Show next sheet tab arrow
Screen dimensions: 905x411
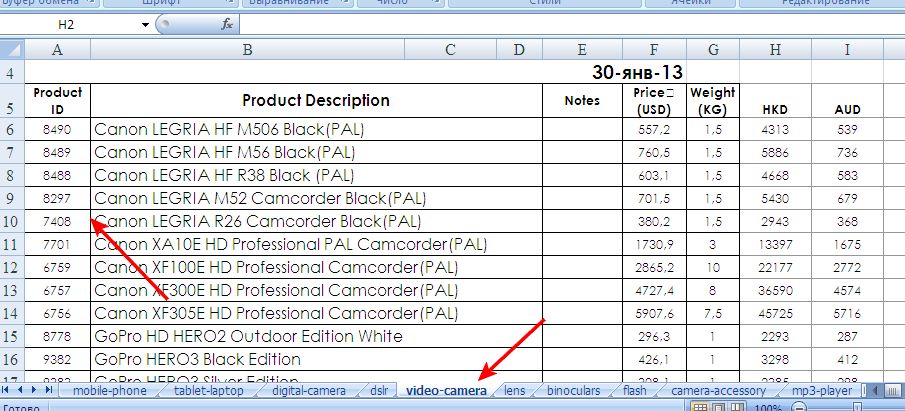pyautogui.click(x=33, y=390)
